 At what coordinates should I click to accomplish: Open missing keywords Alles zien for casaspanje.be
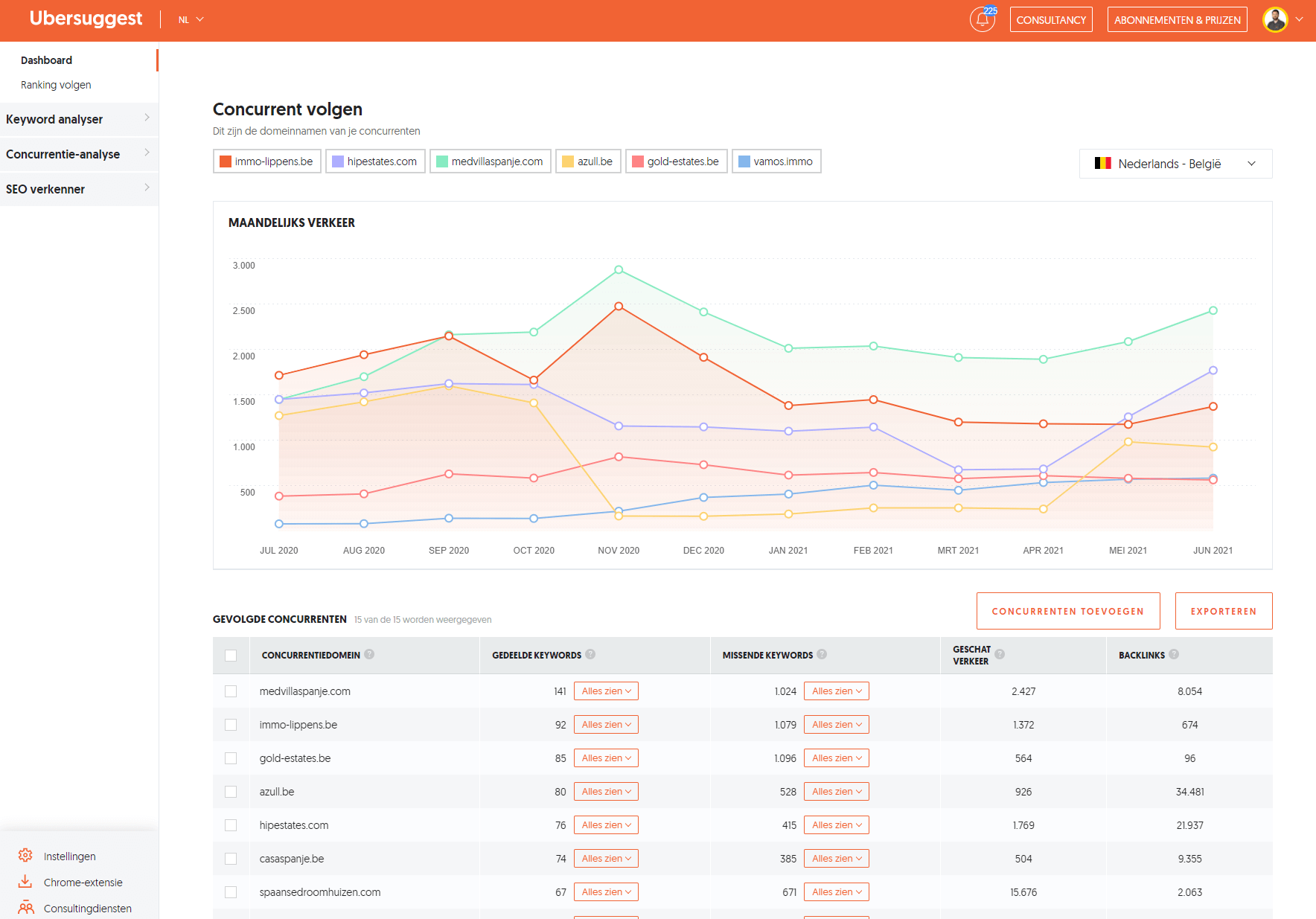837,859
